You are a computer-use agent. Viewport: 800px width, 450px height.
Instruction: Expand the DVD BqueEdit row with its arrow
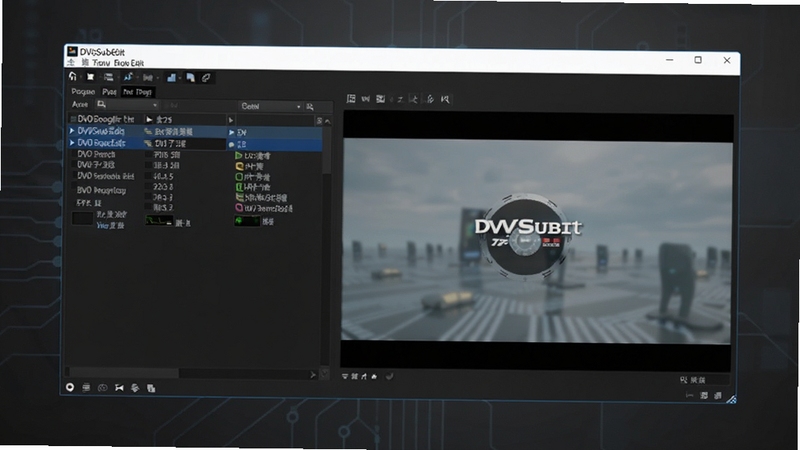pyautogui.click(x=72, y=143)
